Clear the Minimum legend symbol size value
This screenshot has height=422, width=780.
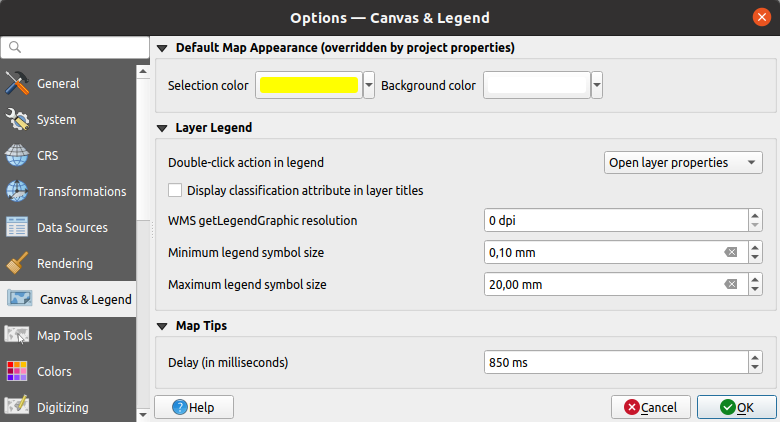[731, 253]
